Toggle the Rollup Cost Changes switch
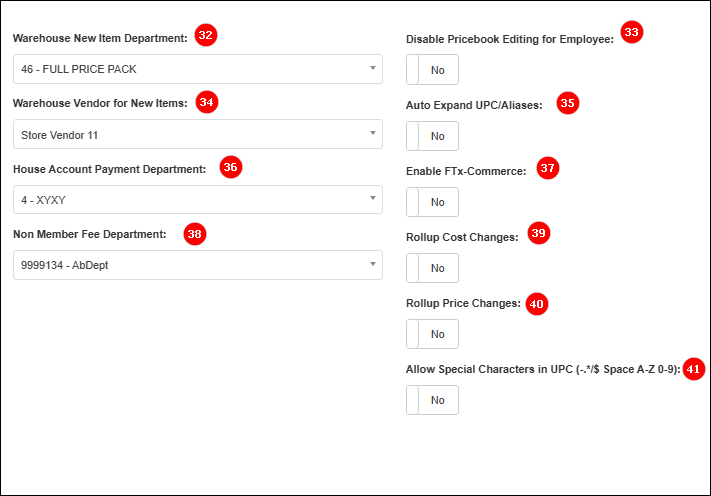Image resolution: width=711 pixels, height=496 pixels. click(x=432, y=268)
